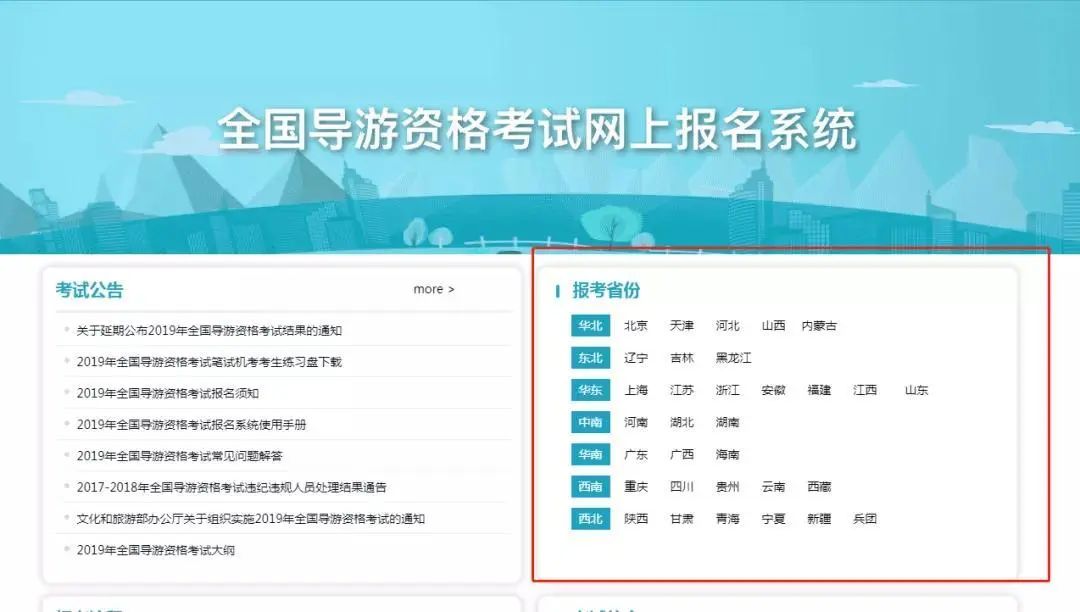Viewport: 1080px width, 612px height.
Task: Open 新疆 province registration
Action: pos(819,519)
